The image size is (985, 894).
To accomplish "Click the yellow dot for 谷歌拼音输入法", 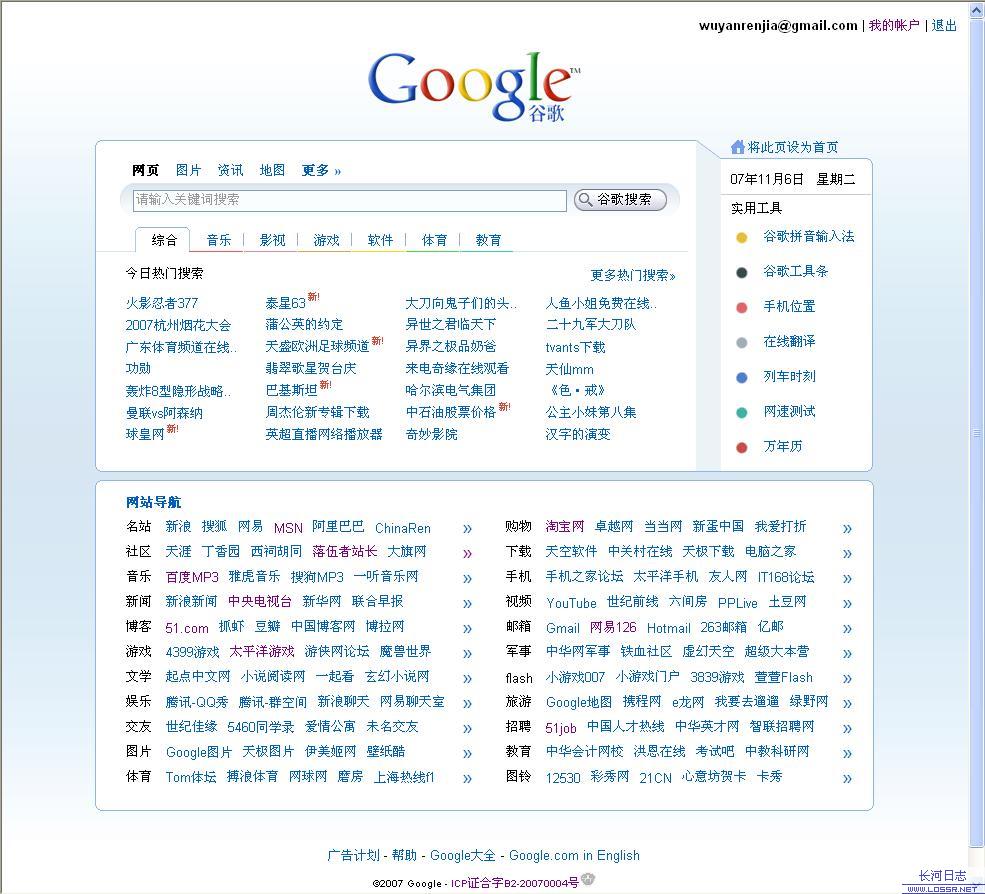I will 741,237.
